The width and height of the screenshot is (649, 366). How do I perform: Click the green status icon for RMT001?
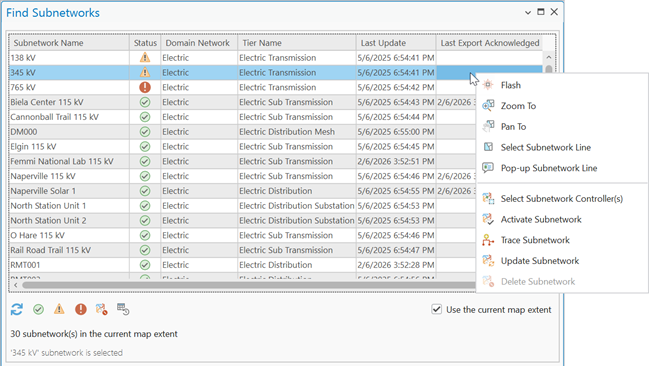pos(145,265)
